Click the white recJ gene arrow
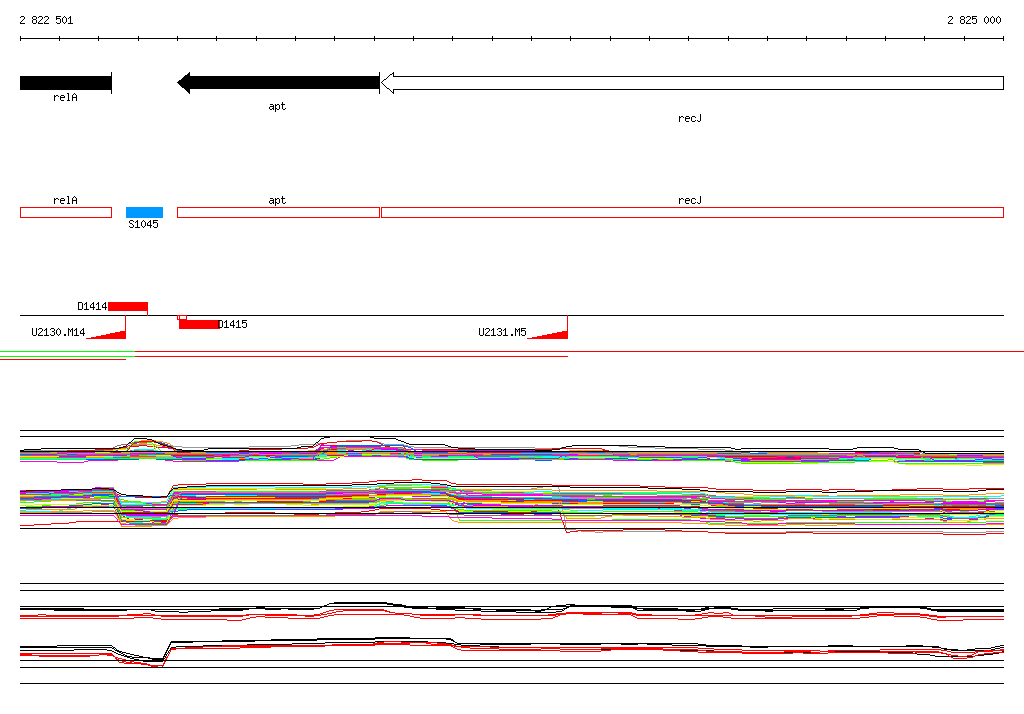Screen dimensions: 1024x714 point(692,83)
